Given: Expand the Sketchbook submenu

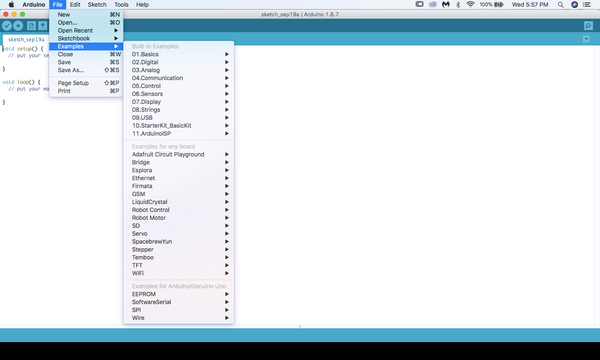Looking at the screenshot, I should 86,38.
